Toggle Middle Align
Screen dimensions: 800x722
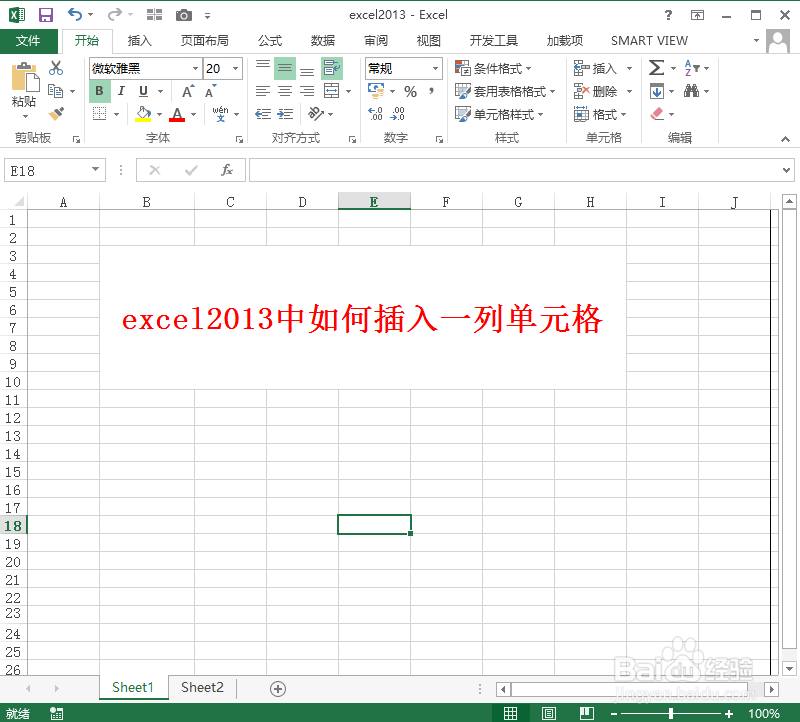[x=285, y=68]
